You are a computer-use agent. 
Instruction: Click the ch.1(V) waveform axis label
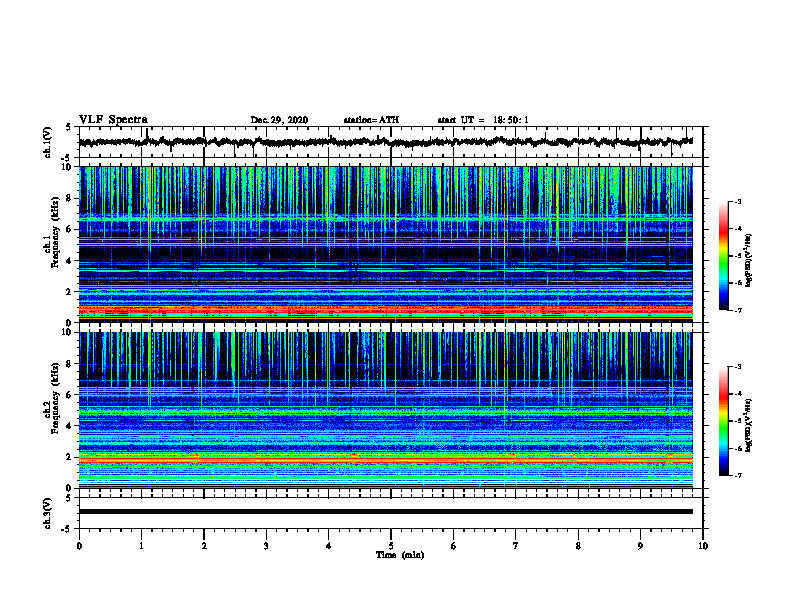[48, 142]
